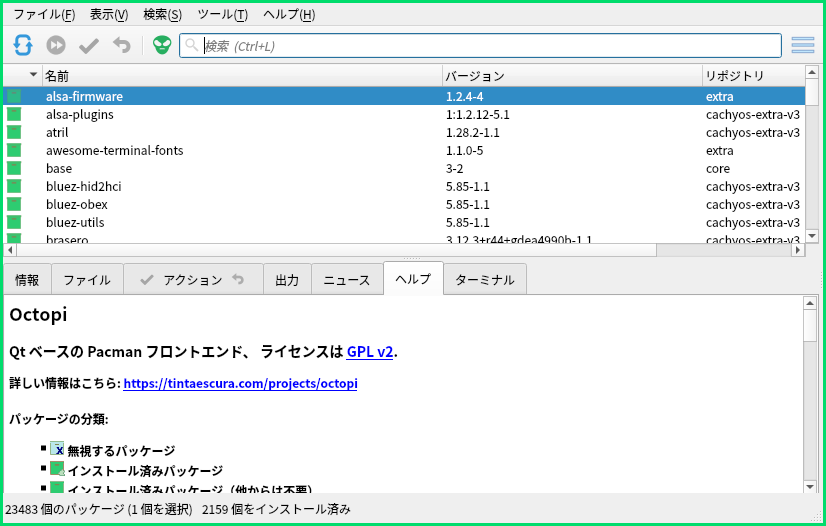The width and height of the screenshot is (826, 526).
Task: Click the sync database refresh icon
Action: (23, 45)
